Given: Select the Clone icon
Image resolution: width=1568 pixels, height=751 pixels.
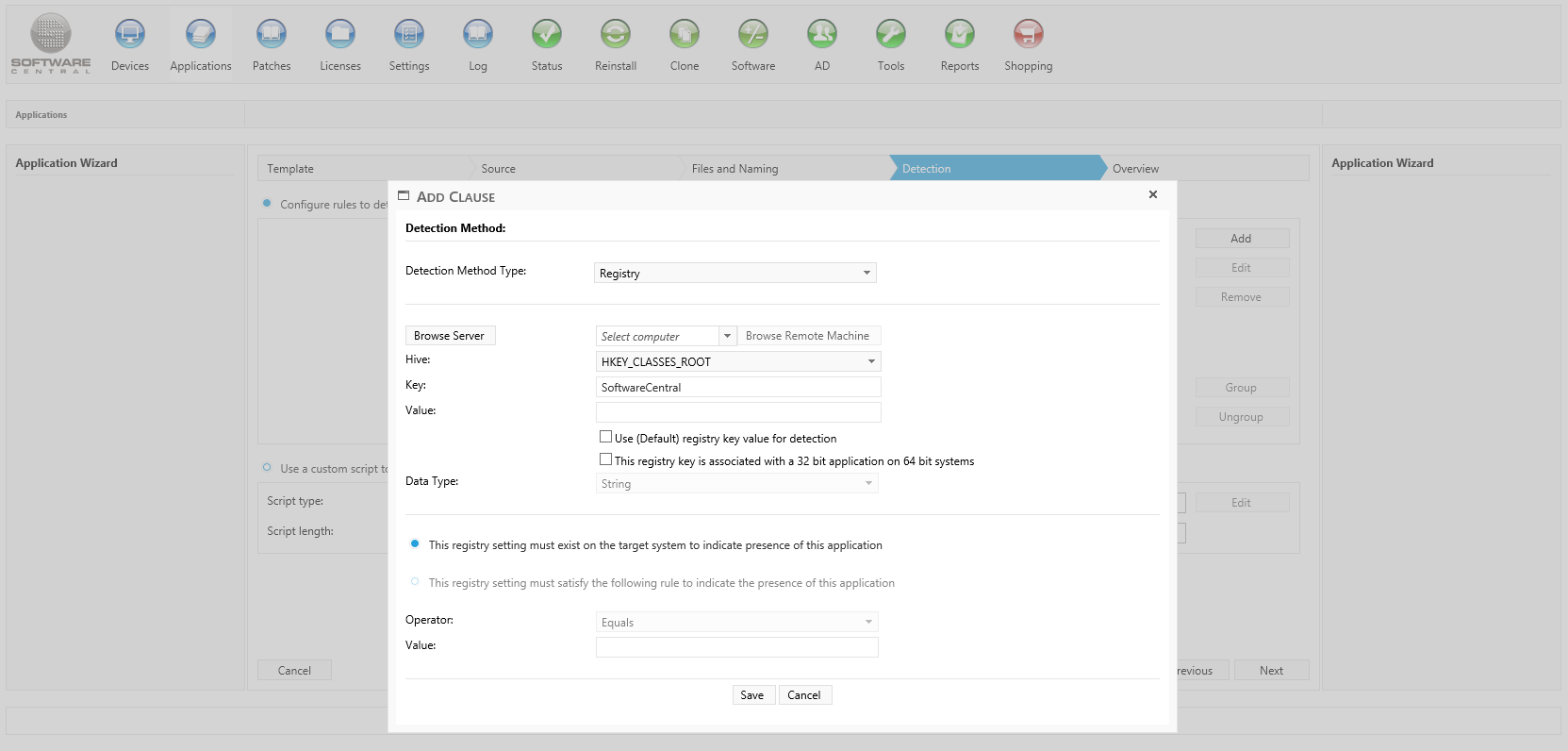Looking at the screenshot, I should [685, 35].
